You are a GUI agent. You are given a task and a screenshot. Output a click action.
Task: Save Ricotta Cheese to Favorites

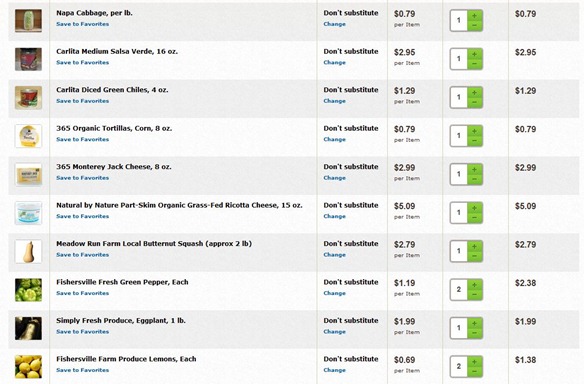click(83, 216)
